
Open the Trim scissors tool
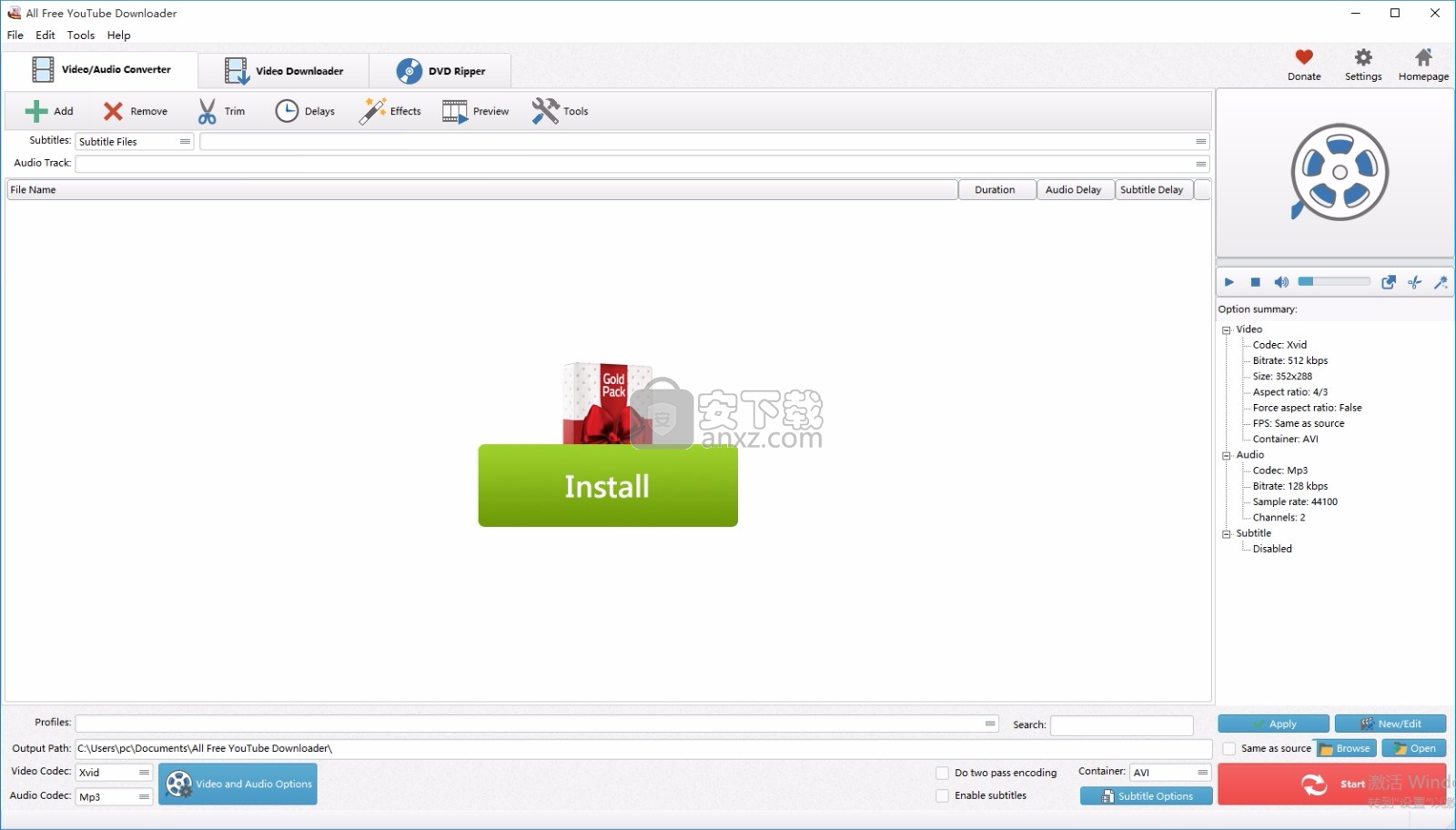(x=207, y=111)
